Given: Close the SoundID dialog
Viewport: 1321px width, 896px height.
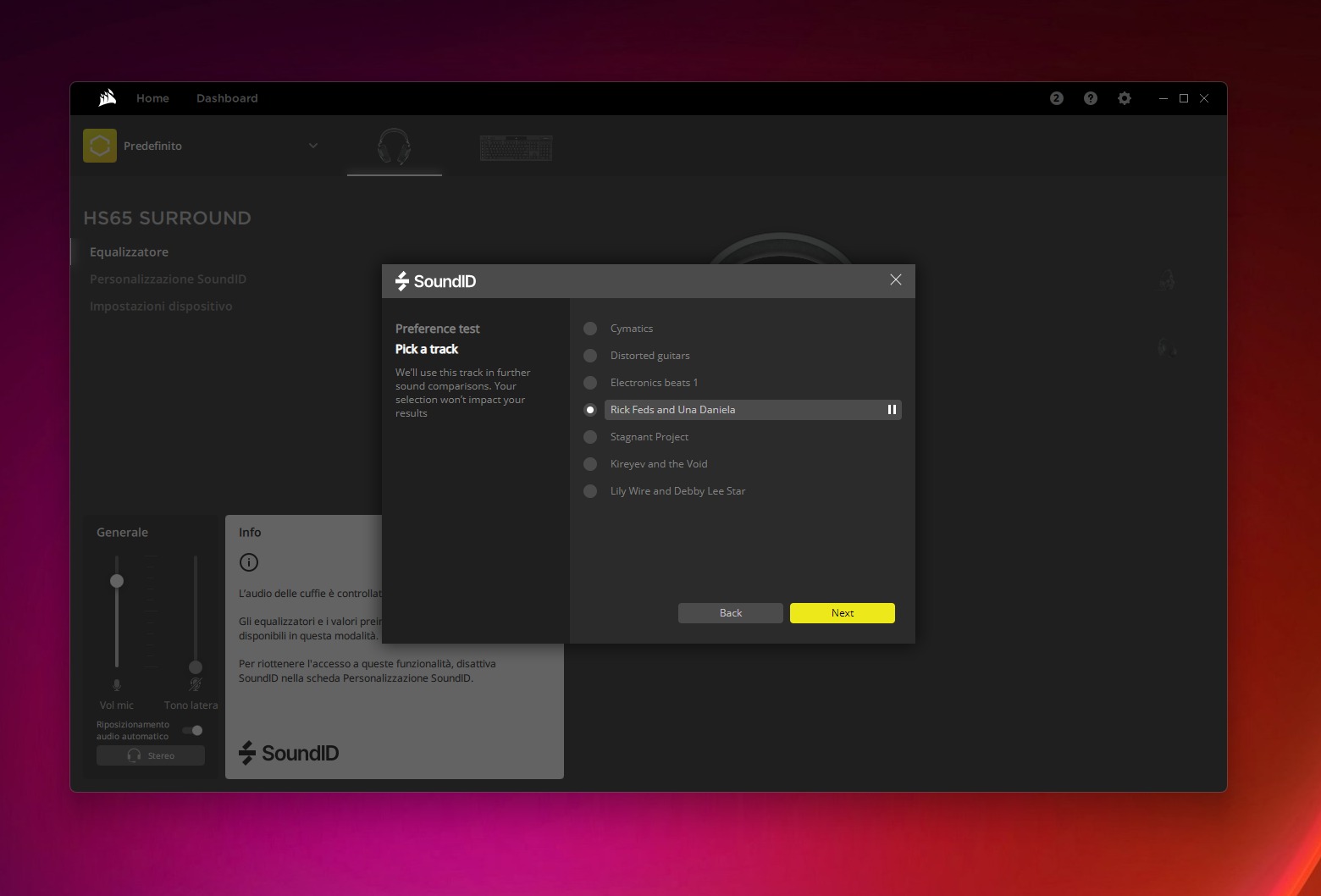Looking at the screenshot, I should tap(896, 280).
